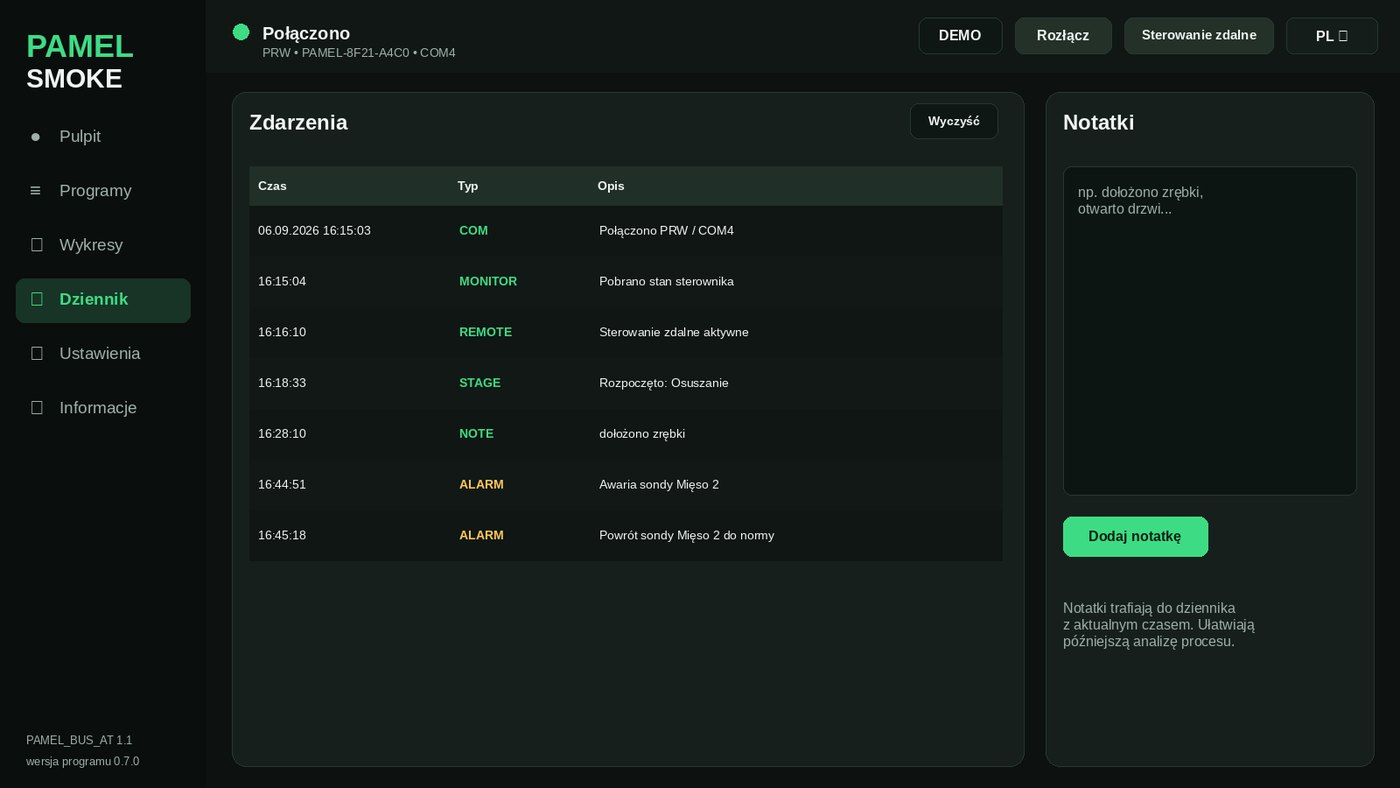The height and width of the screenshot is (788, 1400).
Task: Click 'Awaria sondy Mięso 2' alarm description
Action: [x=659, y=485]
